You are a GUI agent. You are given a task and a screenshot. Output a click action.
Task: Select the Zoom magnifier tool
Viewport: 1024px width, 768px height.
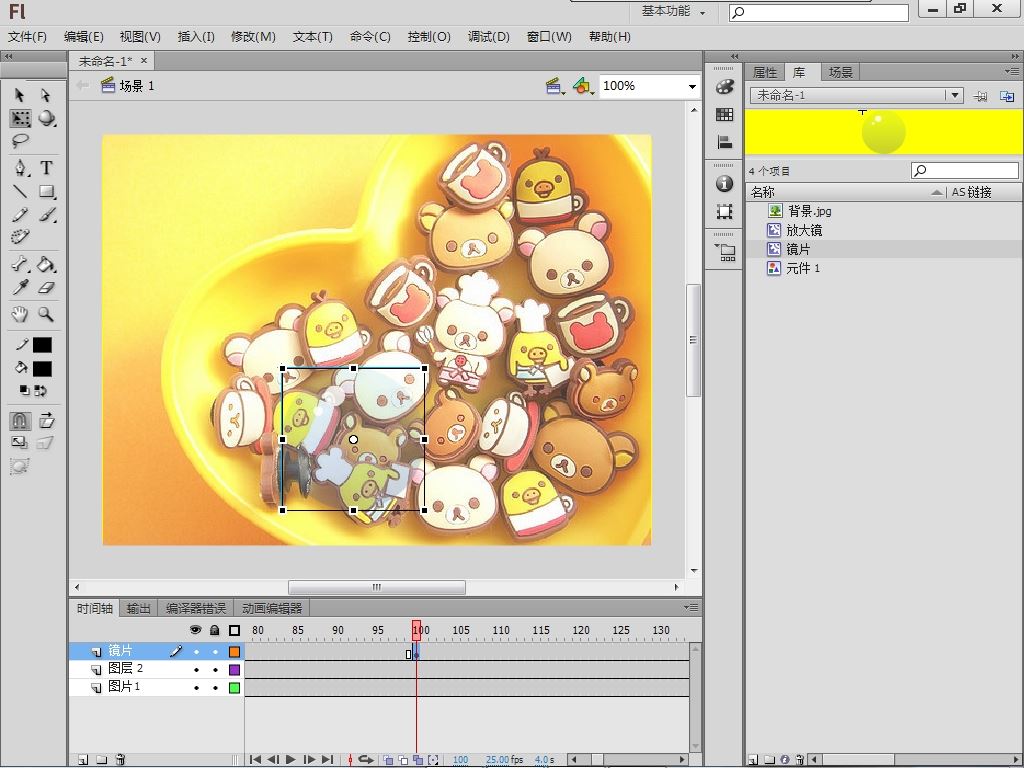(x=46, y=315)
